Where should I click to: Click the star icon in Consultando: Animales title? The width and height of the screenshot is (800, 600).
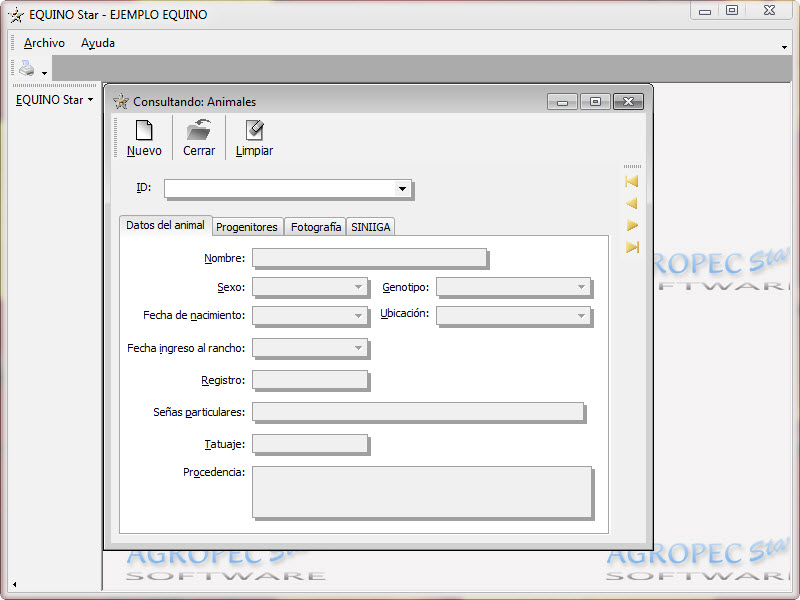pyautogui.click(x=121, y=101)
